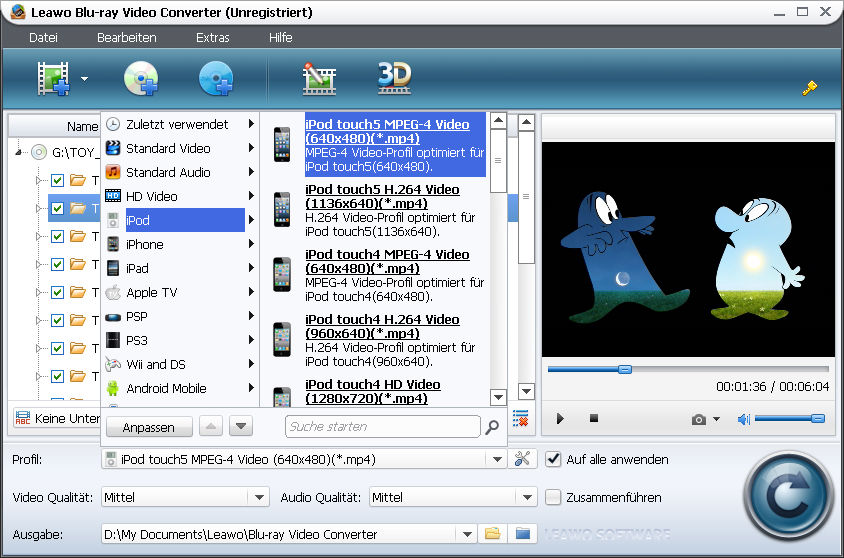The width and height of the screenshot is (844, 558).
Task: Open the Datei menu
Action: pyautogui.click(x=43, y=38)
